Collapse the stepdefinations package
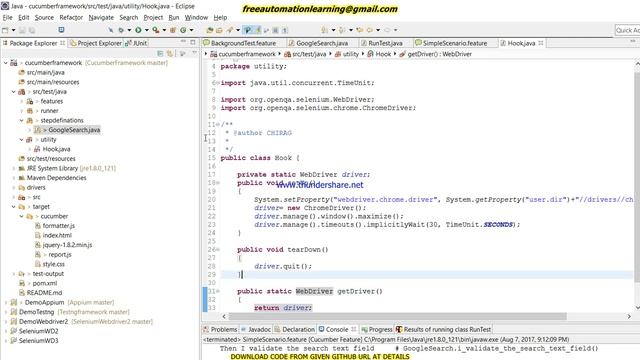 click(22, 120)
